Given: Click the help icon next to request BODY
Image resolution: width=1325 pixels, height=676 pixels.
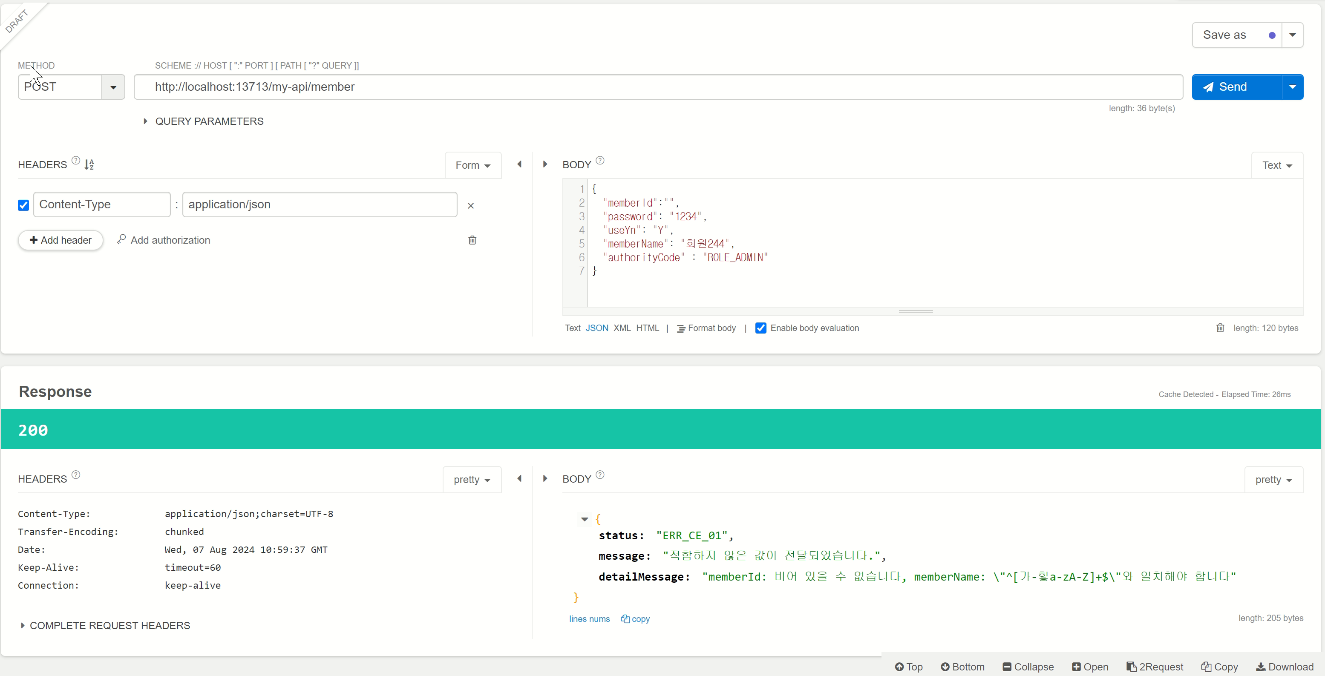Looking at the screenshot, I should click(x=600, y=161).
